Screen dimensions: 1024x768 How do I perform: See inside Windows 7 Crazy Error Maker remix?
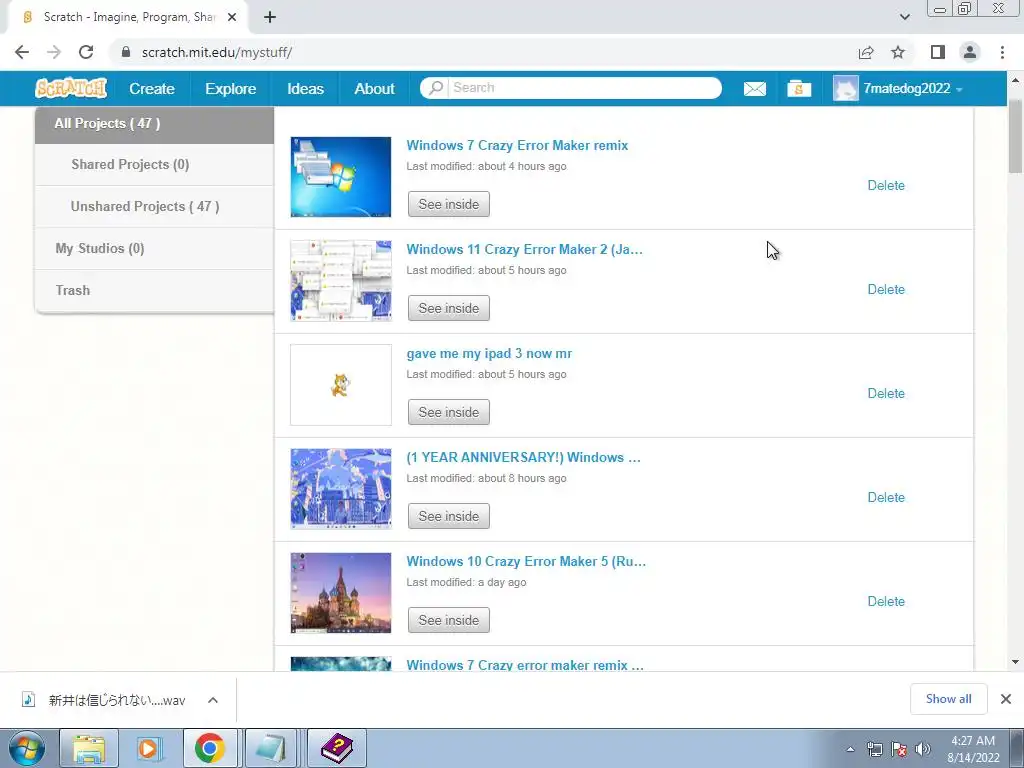tap(449, 204)
